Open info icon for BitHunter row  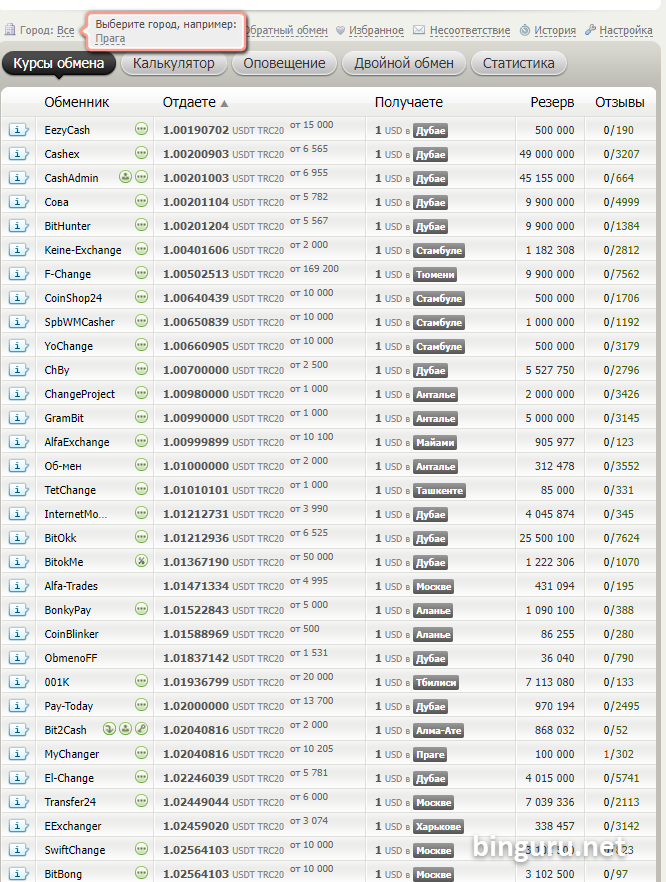click(x=18, y=226)
